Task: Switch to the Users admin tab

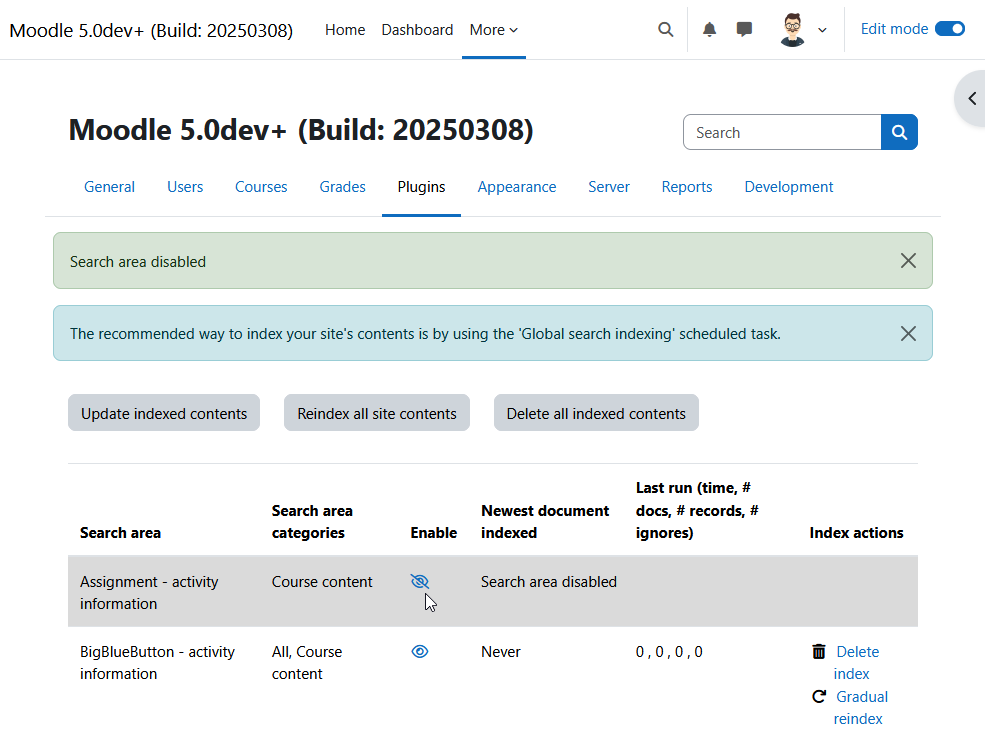Action: pos(185,187)
